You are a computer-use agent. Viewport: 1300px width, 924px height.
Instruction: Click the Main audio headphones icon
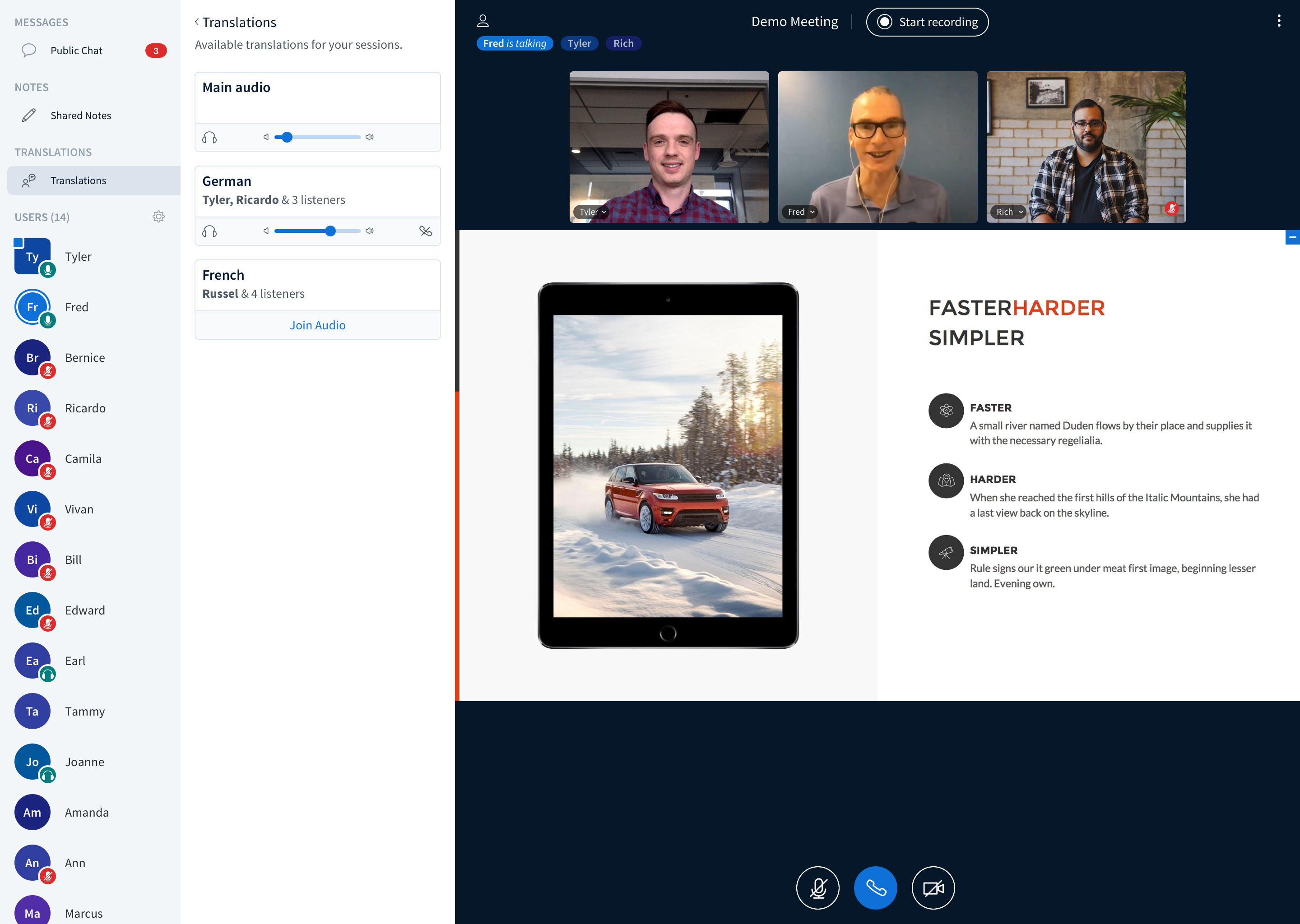(209, 137)
